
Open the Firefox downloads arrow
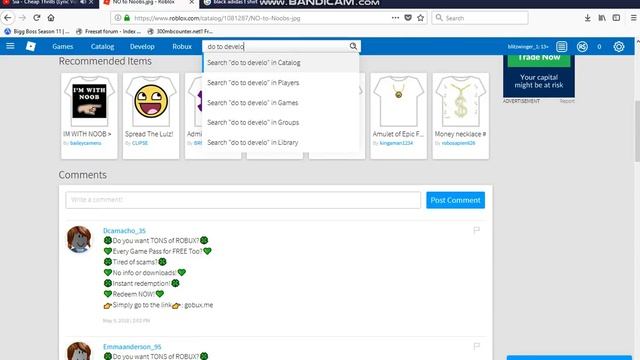pyautogui.click(x=587, y=18)
